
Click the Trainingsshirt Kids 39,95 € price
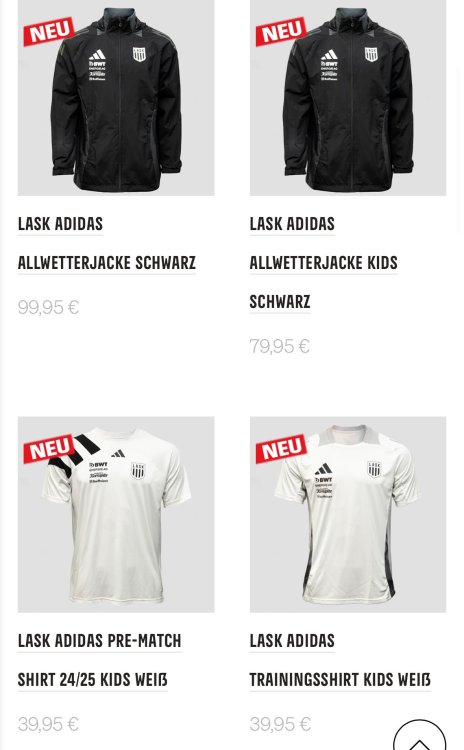pos(280,724)
